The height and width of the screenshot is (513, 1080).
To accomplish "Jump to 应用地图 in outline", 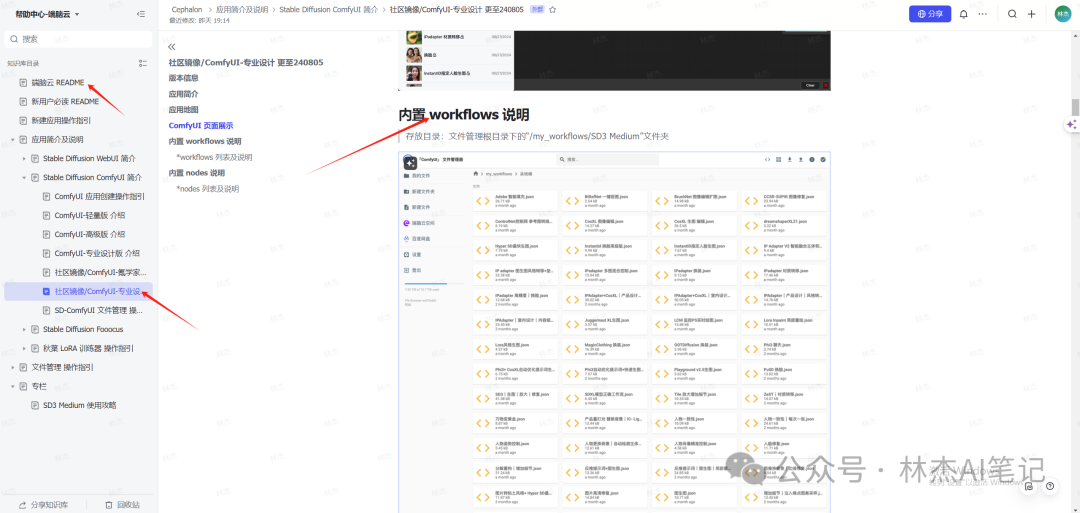I will [184, 109].
